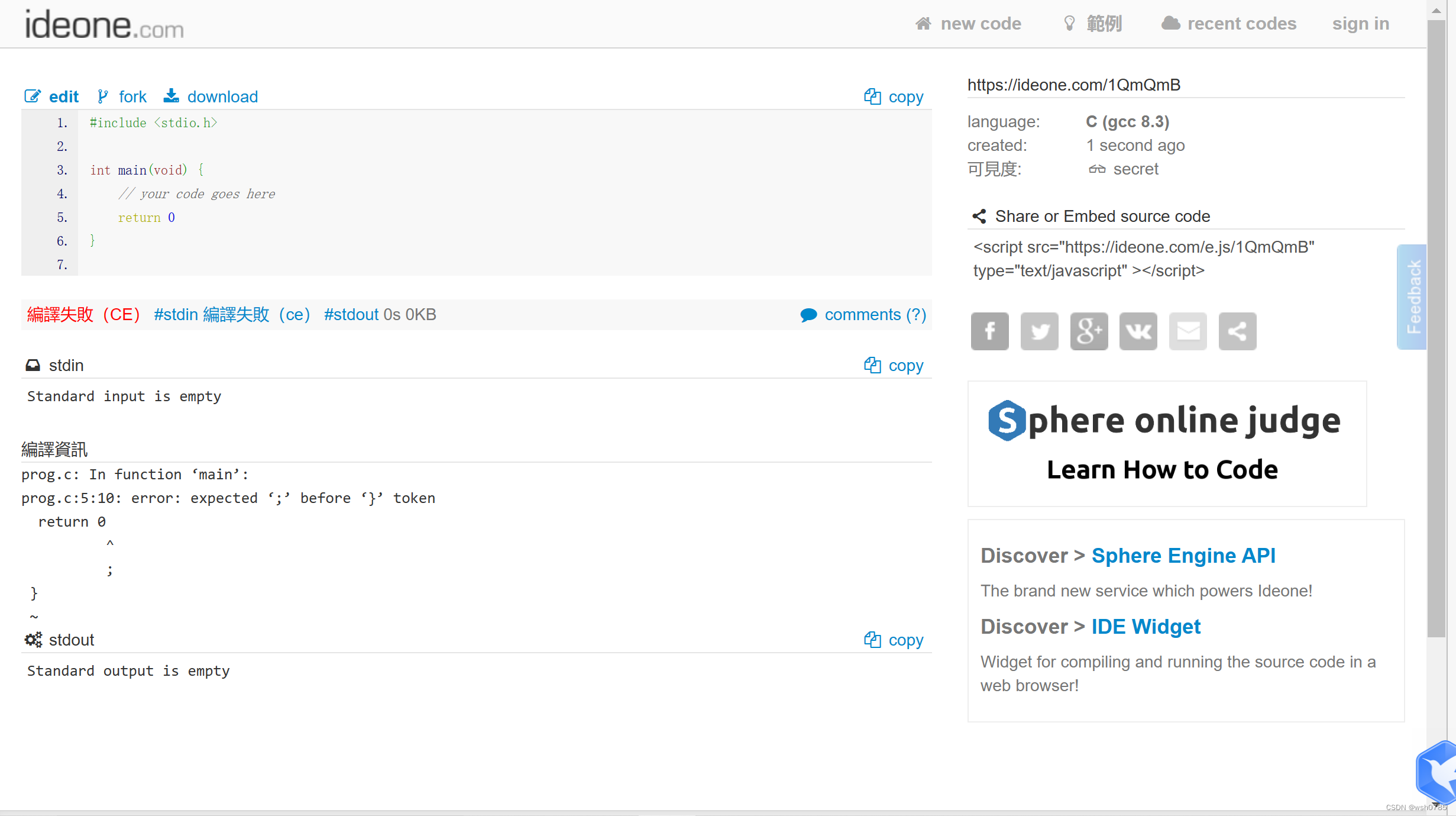This screenshot has width=1456, height=816.
Task: Click sign in
Action: [1360, 24]
